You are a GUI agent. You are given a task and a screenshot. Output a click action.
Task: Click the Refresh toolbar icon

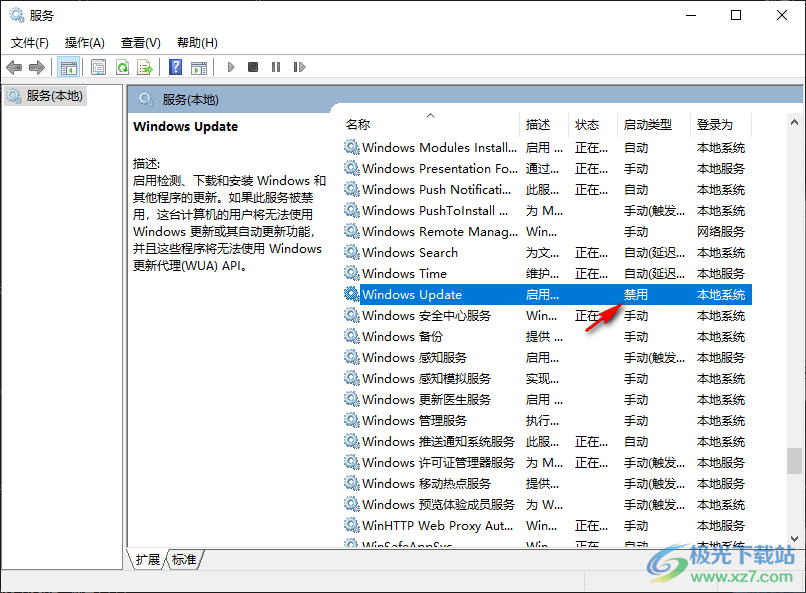click(122, 67)
